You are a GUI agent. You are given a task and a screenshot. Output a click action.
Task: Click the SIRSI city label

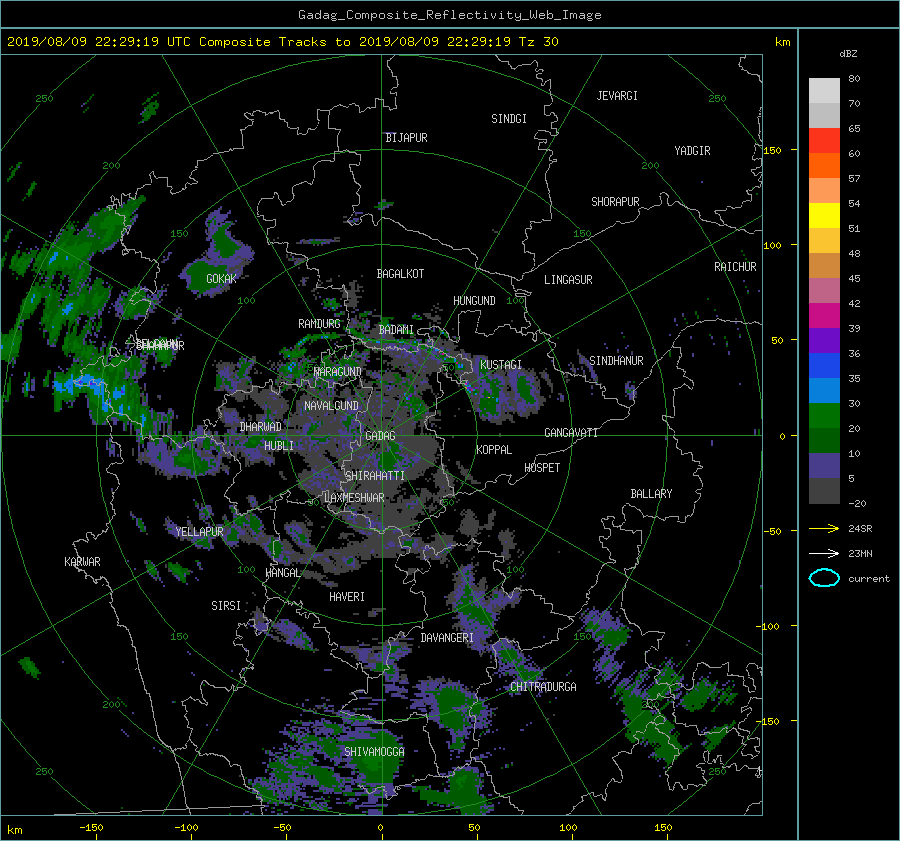tap(226, 606)
